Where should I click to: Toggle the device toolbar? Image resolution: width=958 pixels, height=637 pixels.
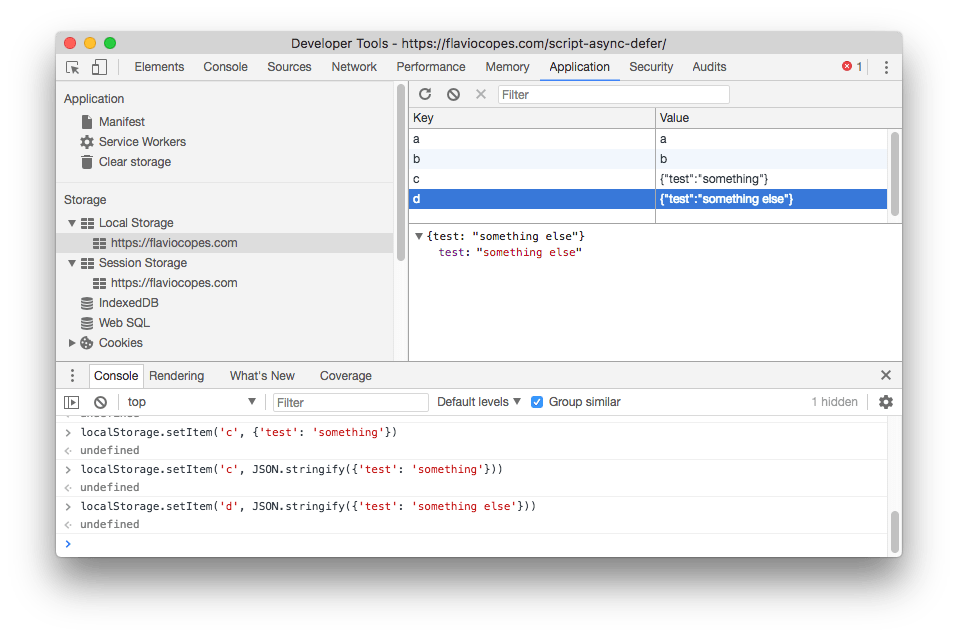point(98,66)
